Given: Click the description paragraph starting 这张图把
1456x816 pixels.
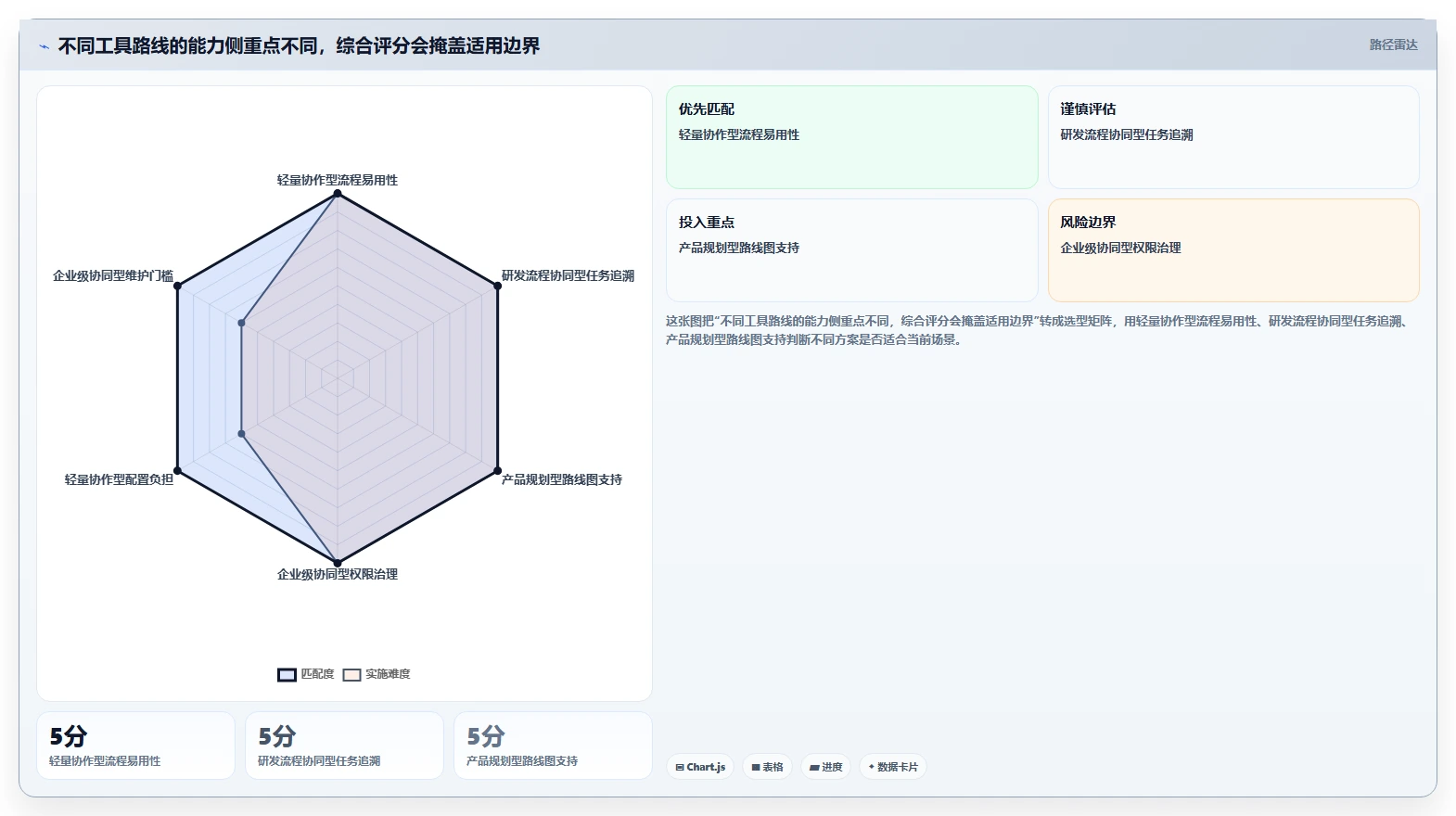Looking at the screenshot, I should point(1037,330).
